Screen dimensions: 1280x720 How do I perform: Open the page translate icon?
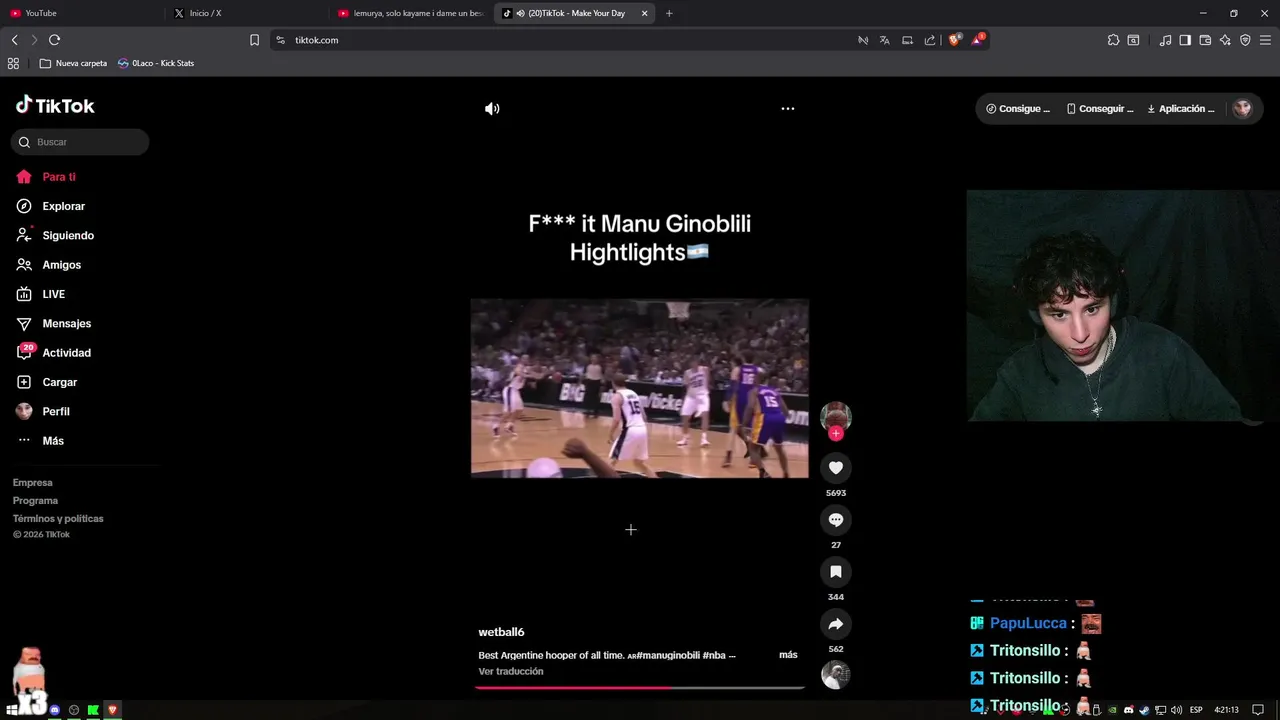[x=884, y=40]
